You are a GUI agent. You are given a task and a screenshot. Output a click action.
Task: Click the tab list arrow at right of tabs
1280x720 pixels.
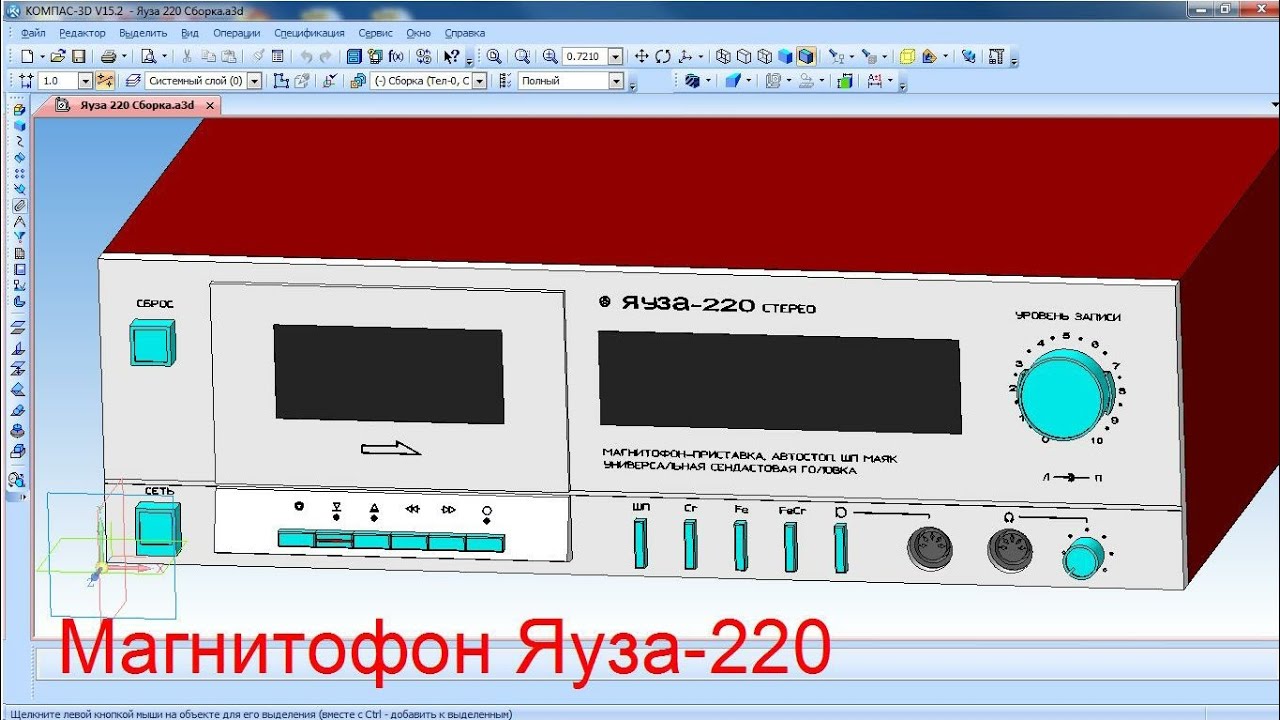[1273, 104]
